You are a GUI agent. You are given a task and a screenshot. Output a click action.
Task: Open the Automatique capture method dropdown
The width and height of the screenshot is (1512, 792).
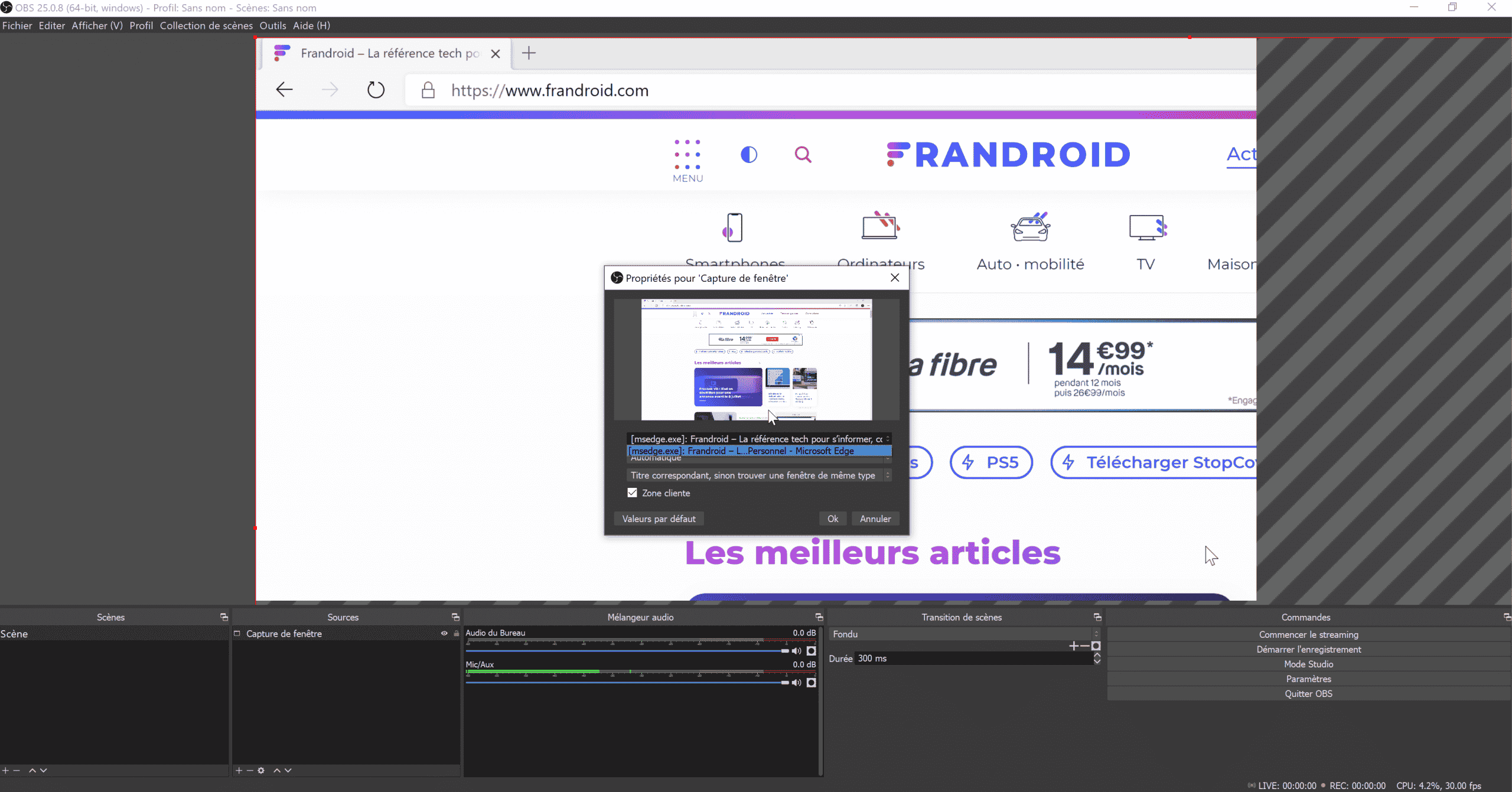coord(759,459)
